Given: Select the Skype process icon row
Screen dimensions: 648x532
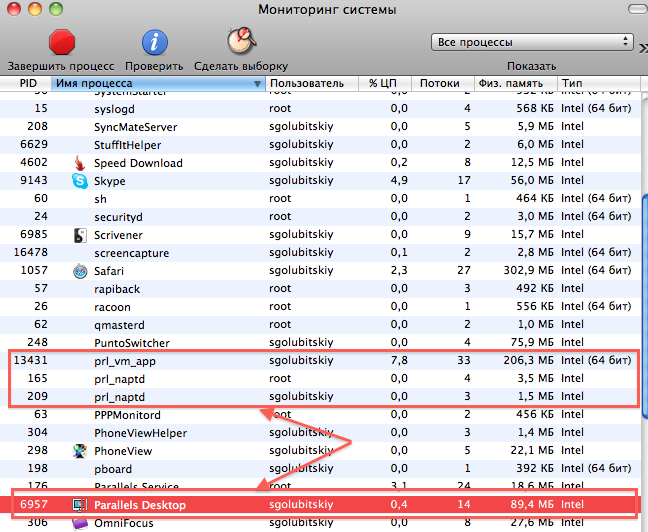Looking at the screenshot, I should point(80,181).
